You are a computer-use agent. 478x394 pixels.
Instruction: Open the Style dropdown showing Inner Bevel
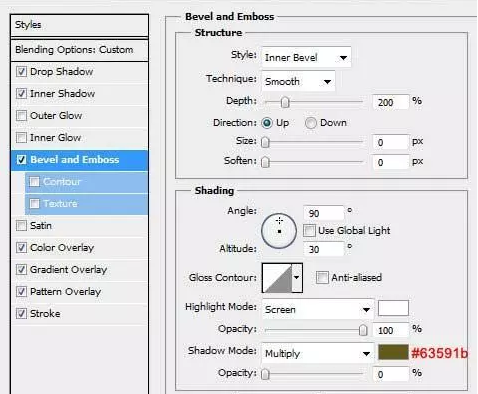pos(306,57)
